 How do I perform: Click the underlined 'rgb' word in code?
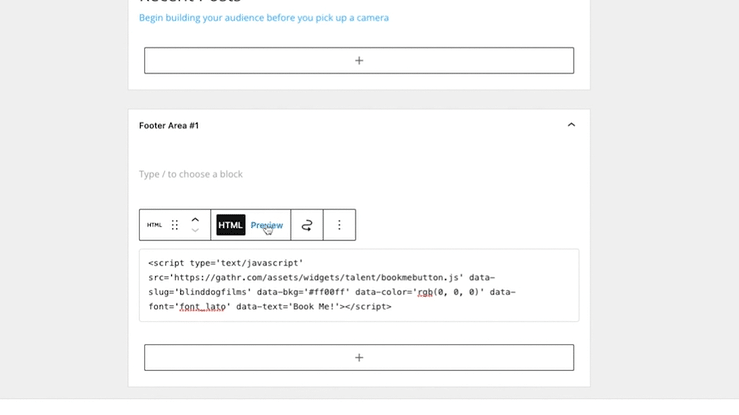point(427,292)
